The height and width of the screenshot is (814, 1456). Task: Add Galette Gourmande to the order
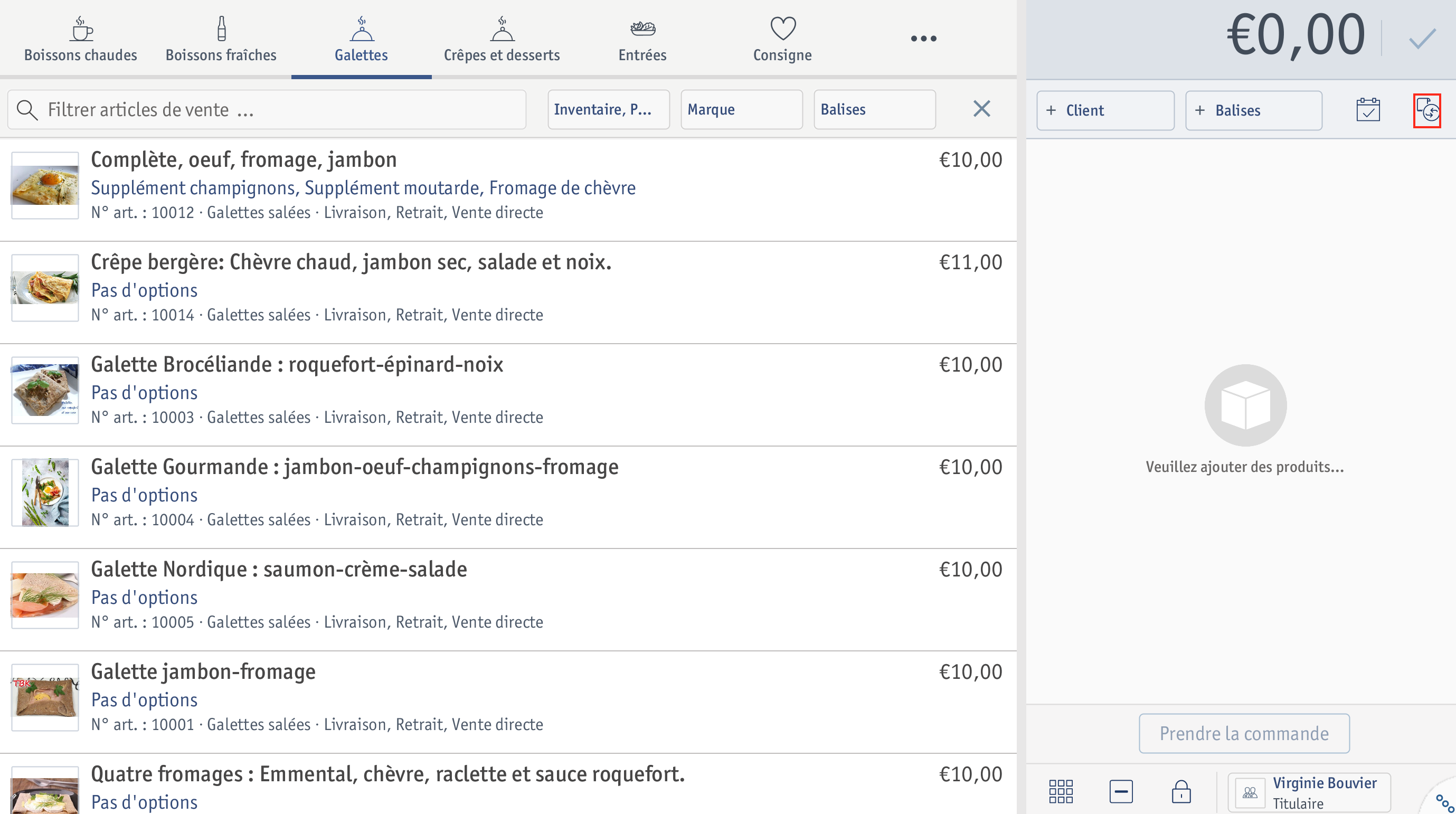[507, 497]
